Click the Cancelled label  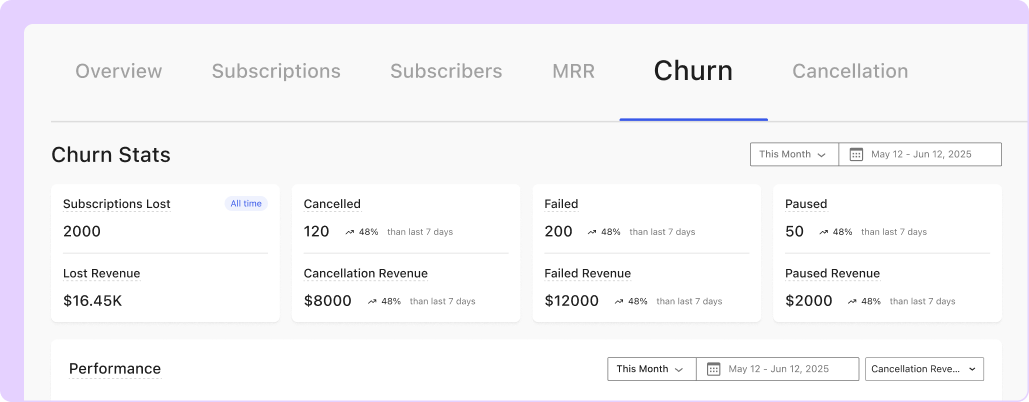332,204
